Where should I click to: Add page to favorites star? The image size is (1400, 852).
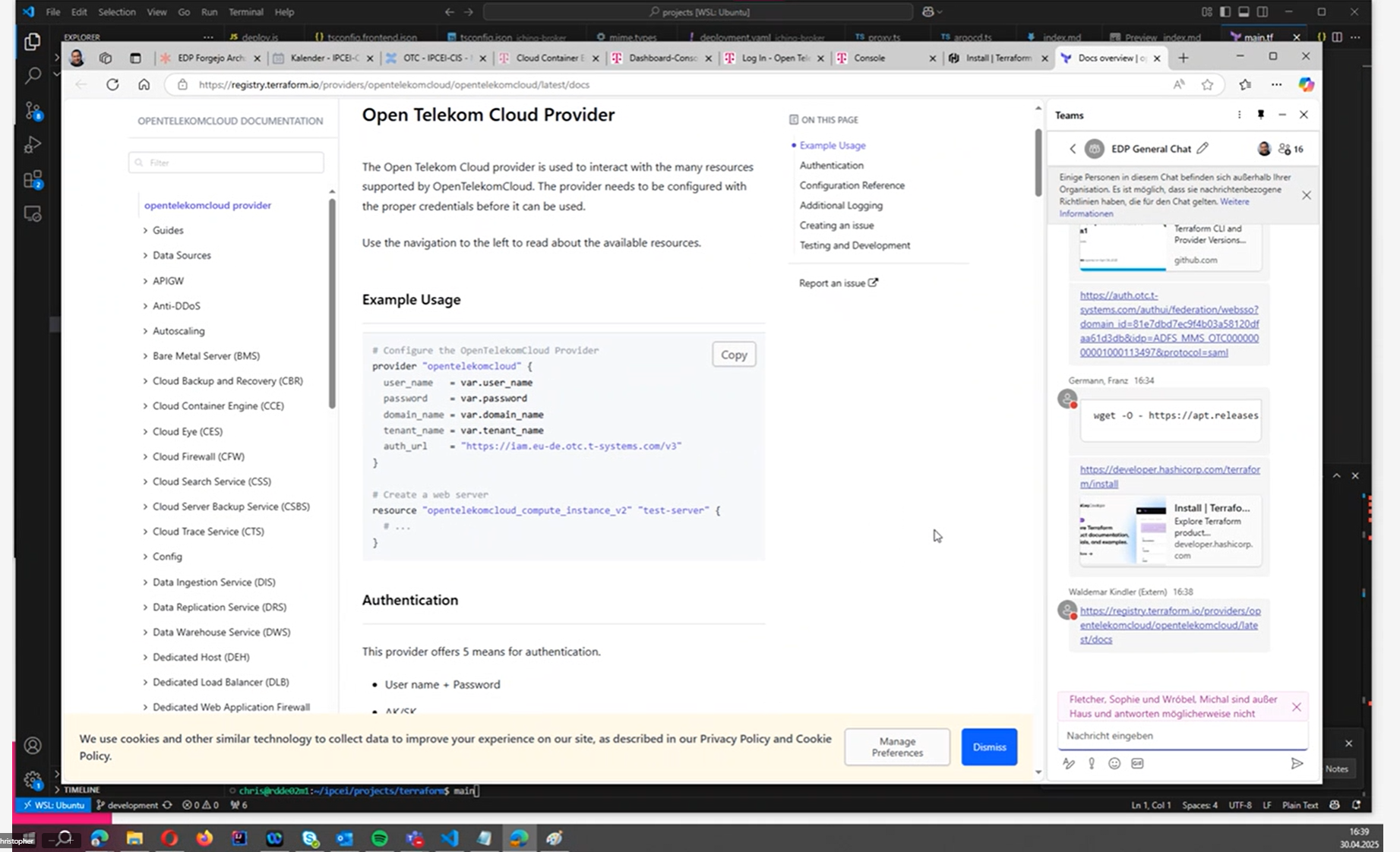(1207, 84)
